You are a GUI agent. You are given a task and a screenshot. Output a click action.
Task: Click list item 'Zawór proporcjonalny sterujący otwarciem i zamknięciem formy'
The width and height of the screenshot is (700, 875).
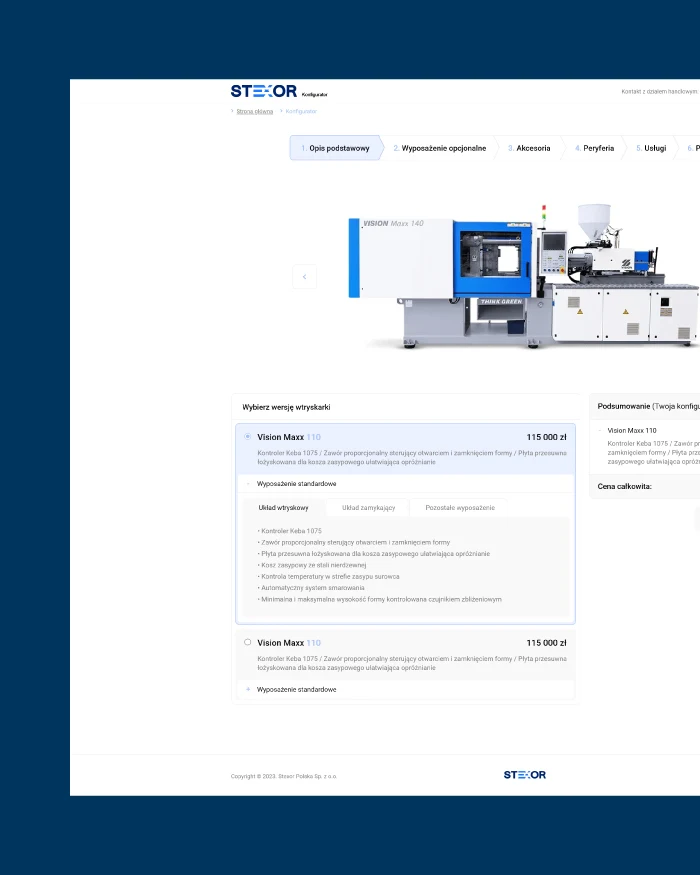click(354, 542)
